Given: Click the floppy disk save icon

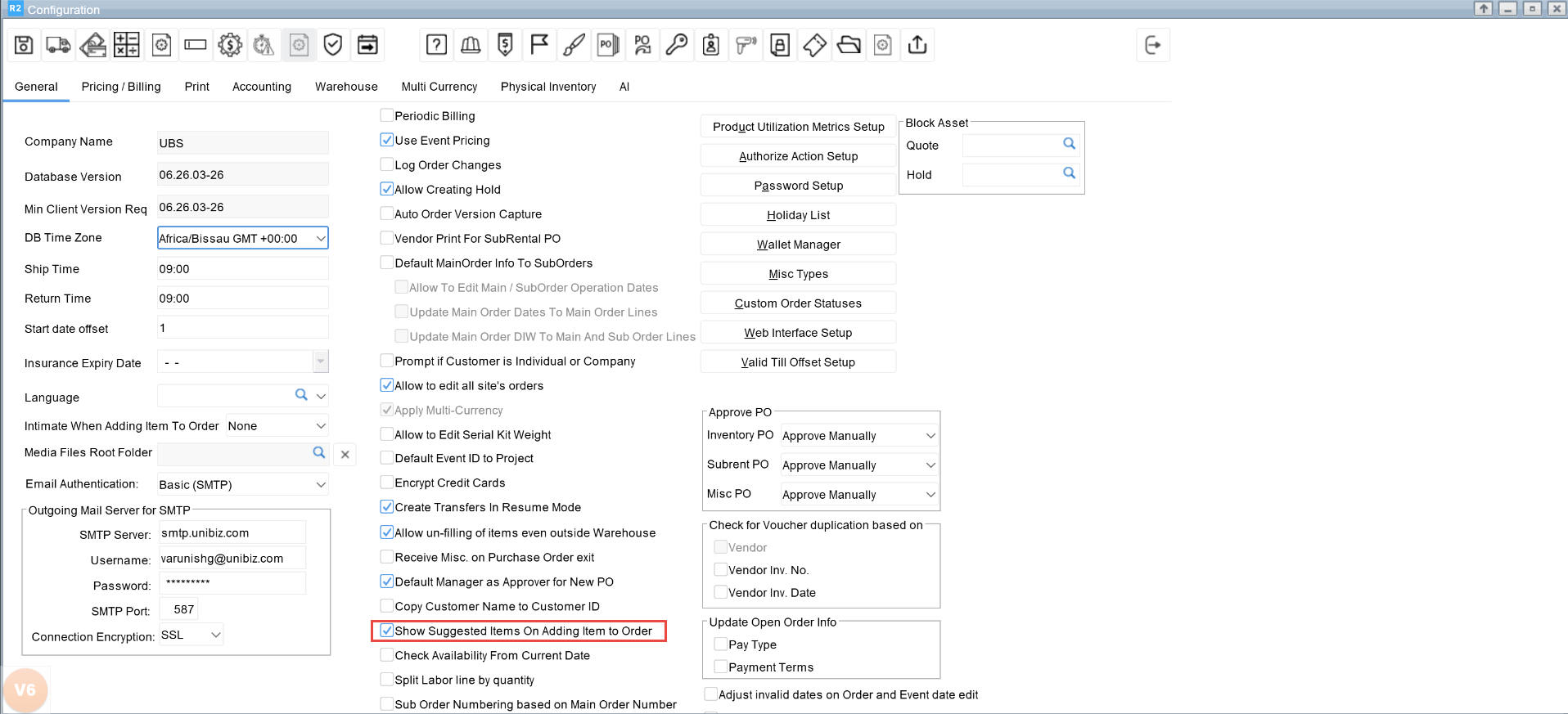Looking at the screenshot, I should 24,45.
